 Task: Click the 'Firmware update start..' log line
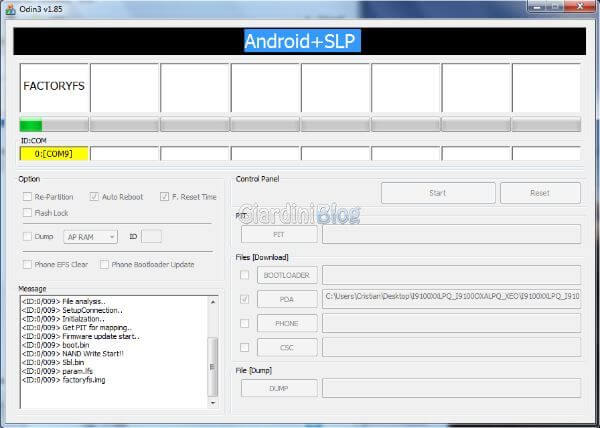81,336
